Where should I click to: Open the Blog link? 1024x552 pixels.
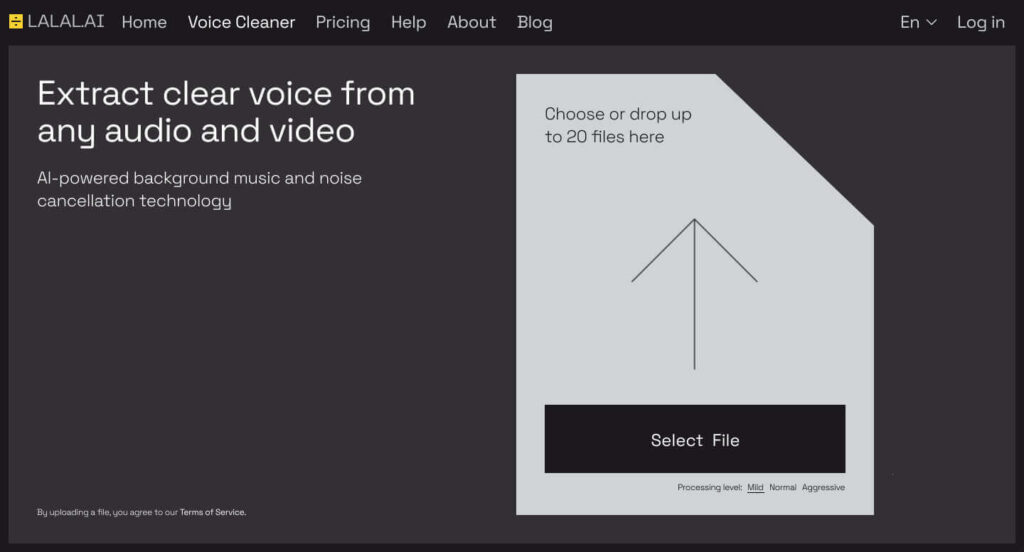point(534,22)
